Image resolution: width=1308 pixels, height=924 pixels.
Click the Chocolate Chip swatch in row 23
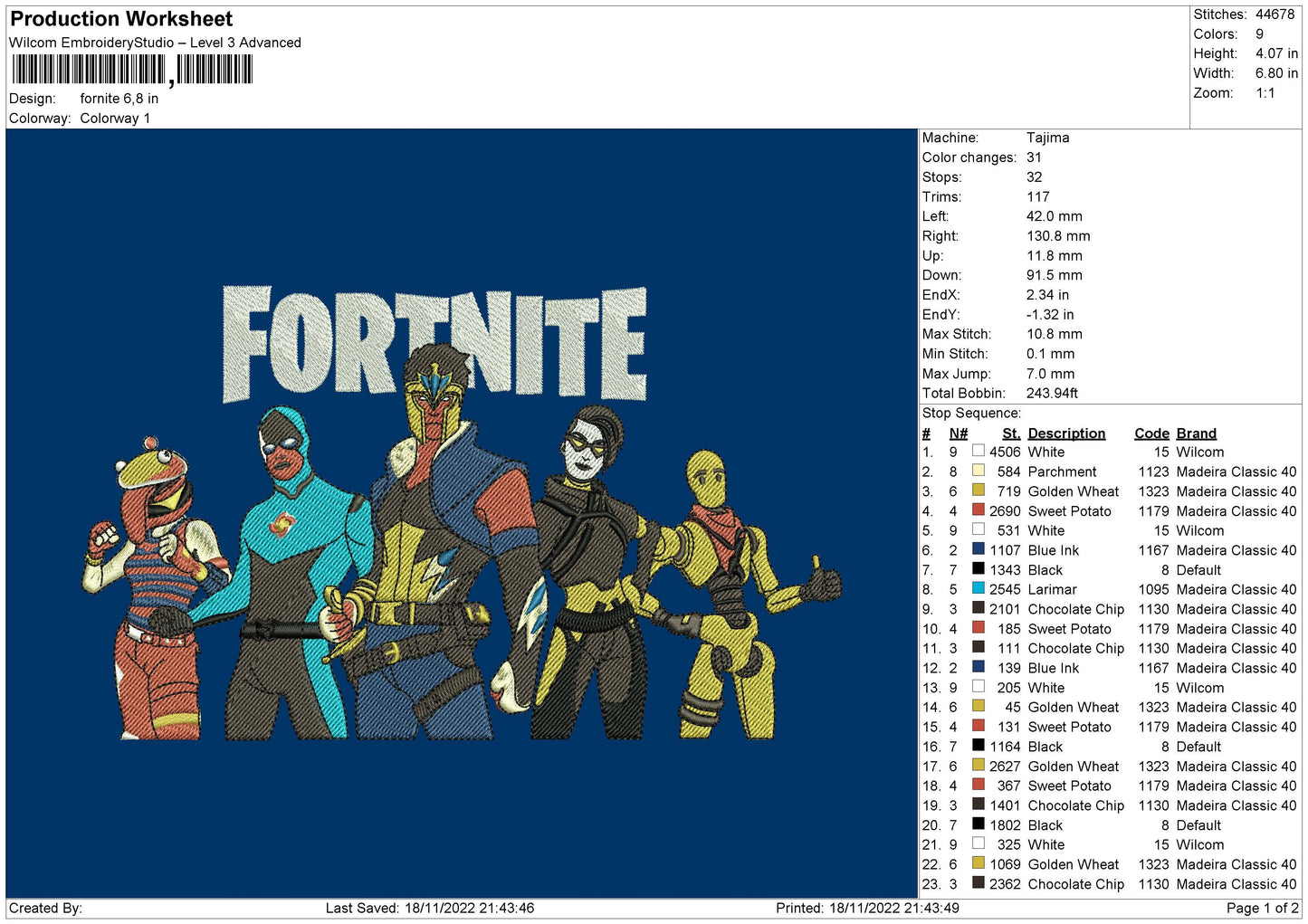pos(979,883)
